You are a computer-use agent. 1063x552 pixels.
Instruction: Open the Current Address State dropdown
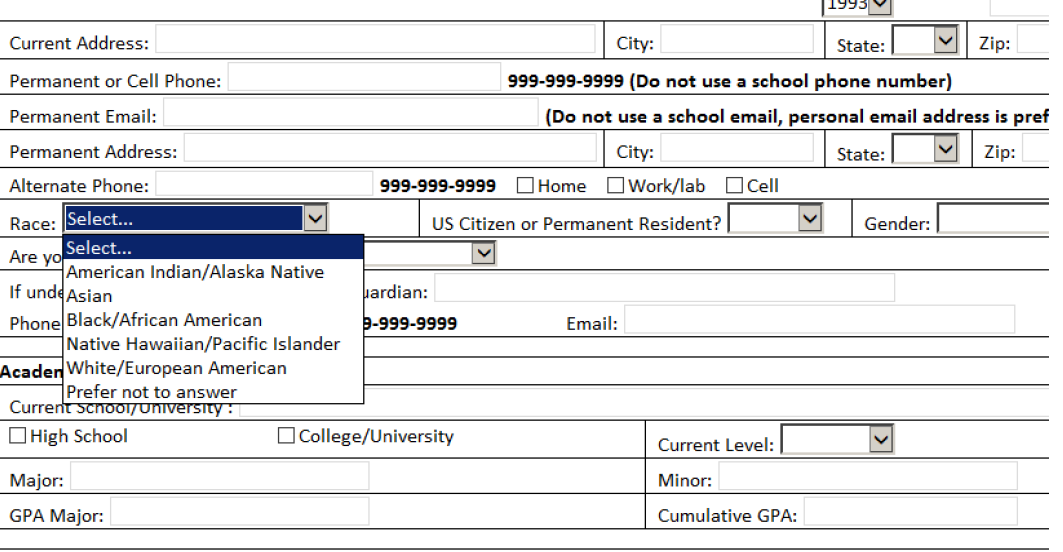click(945, 41)
